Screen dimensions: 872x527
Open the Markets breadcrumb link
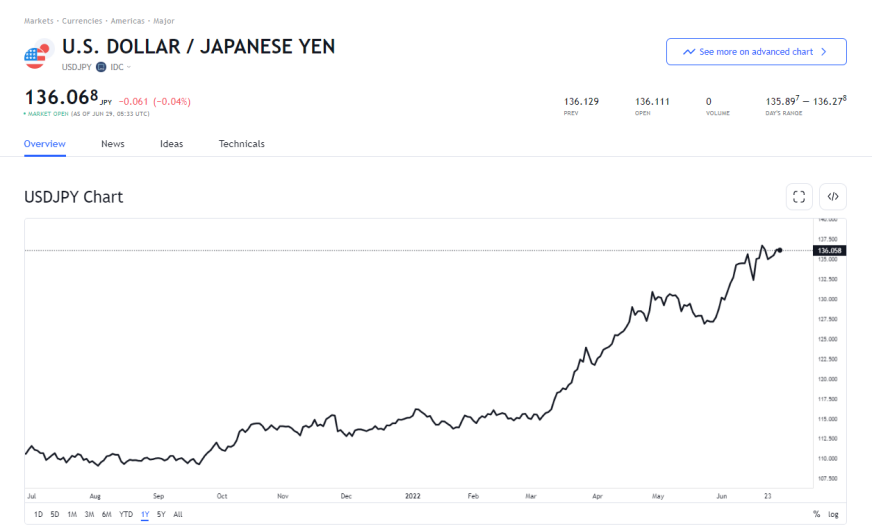tap(39, 20)
